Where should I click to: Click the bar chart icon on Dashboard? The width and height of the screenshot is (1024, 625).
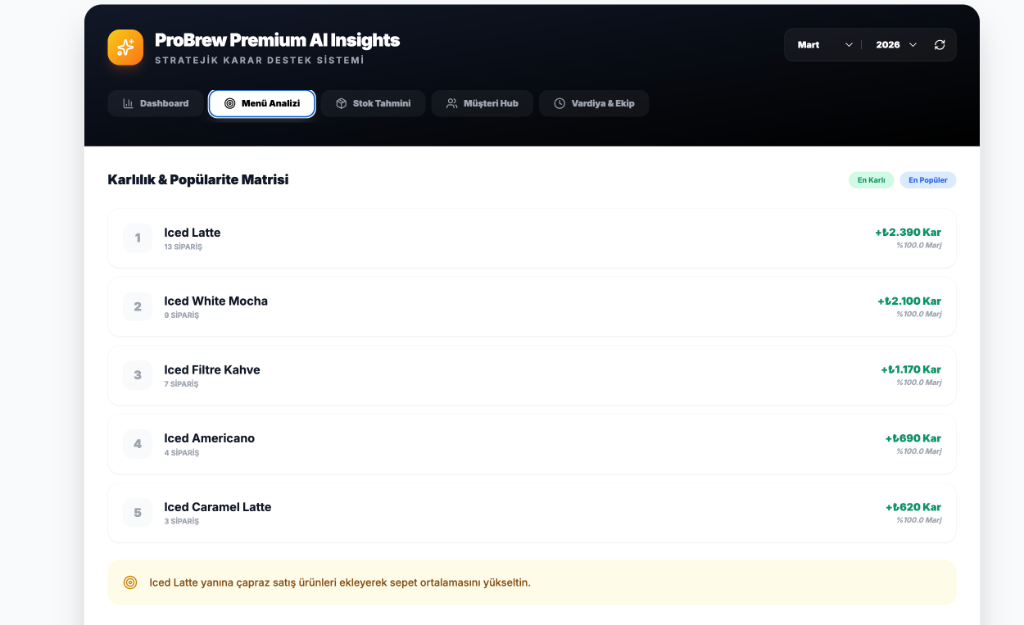pyautogui.click(x=128, y=104)
